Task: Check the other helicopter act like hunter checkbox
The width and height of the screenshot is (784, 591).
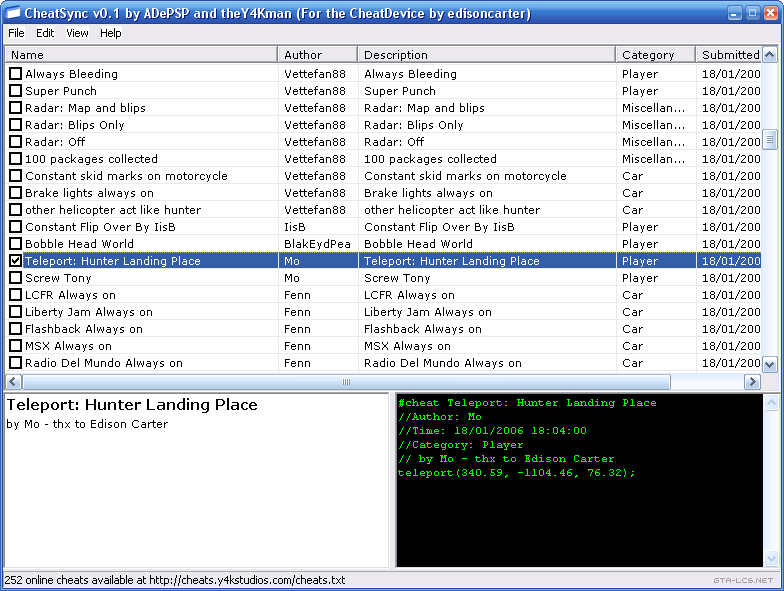Action: pyautogui.click(x=16, y=210)
